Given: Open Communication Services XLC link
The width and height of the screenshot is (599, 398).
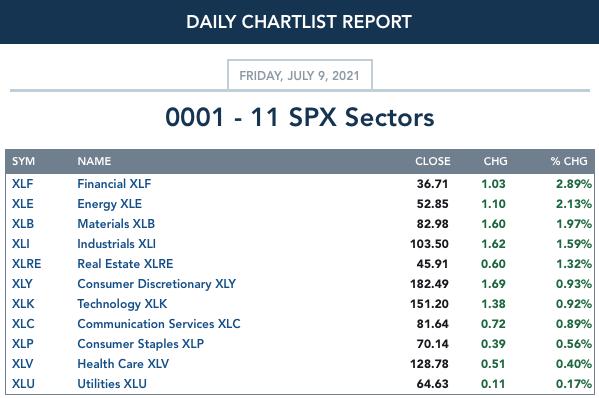Looking at the screenshot, I should (x=159, y=324).
